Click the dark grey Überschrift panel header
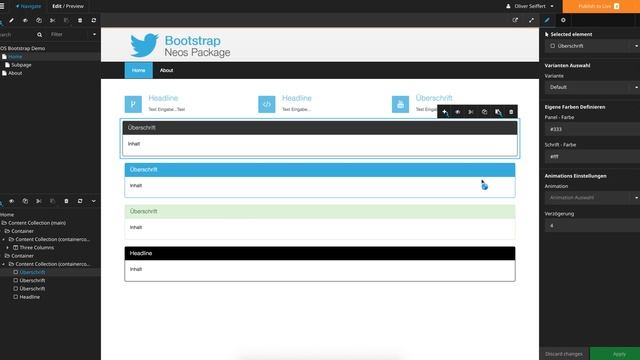640x360 pixels. 320,128
